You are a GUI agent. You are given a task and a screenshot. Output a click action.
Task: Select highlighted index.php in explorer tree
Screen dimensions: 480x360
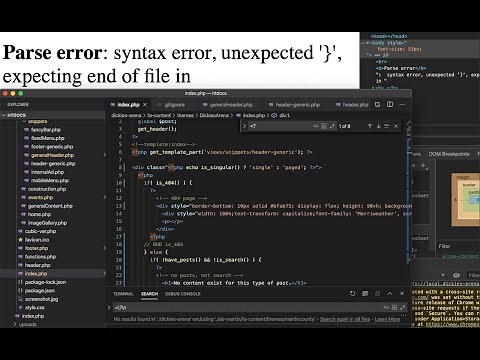pos(36,274)
